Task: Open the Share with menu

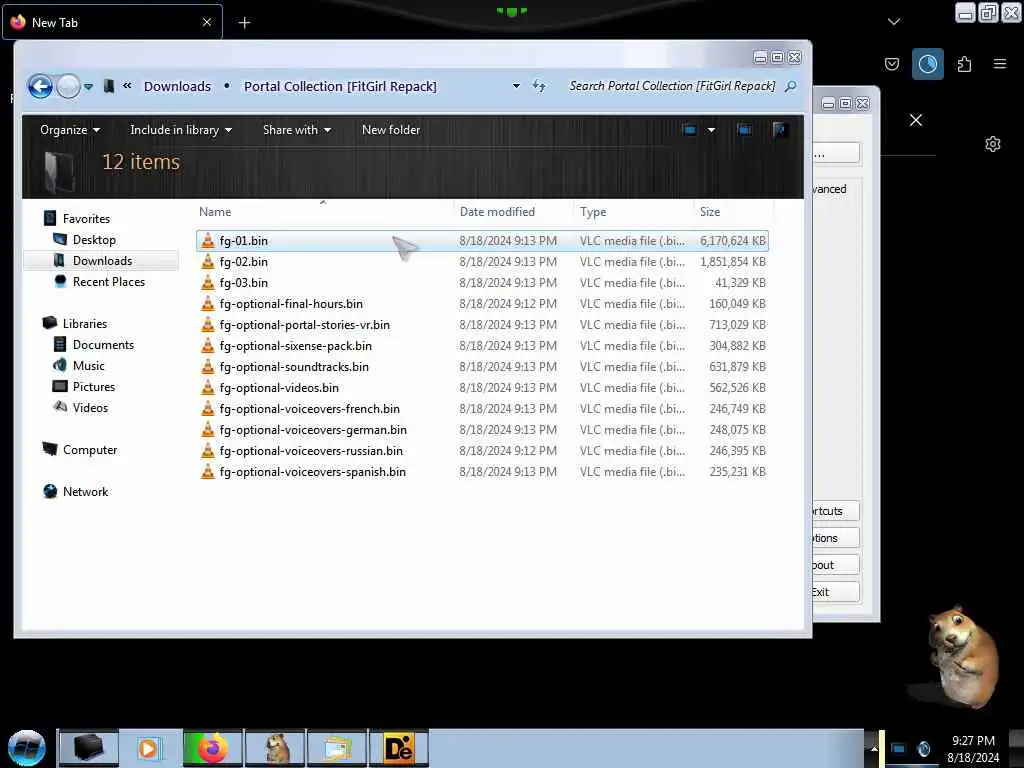Action: 296,130
